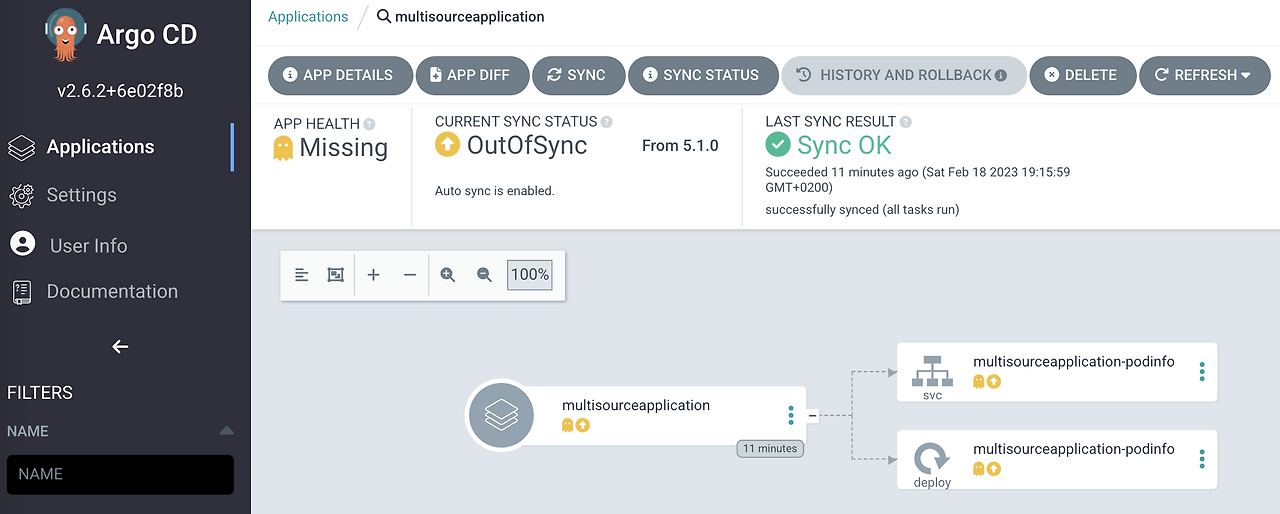Click the minus collapse-nodes icon
This screenshot has height=514, width=1280.
tap(409, 274)
